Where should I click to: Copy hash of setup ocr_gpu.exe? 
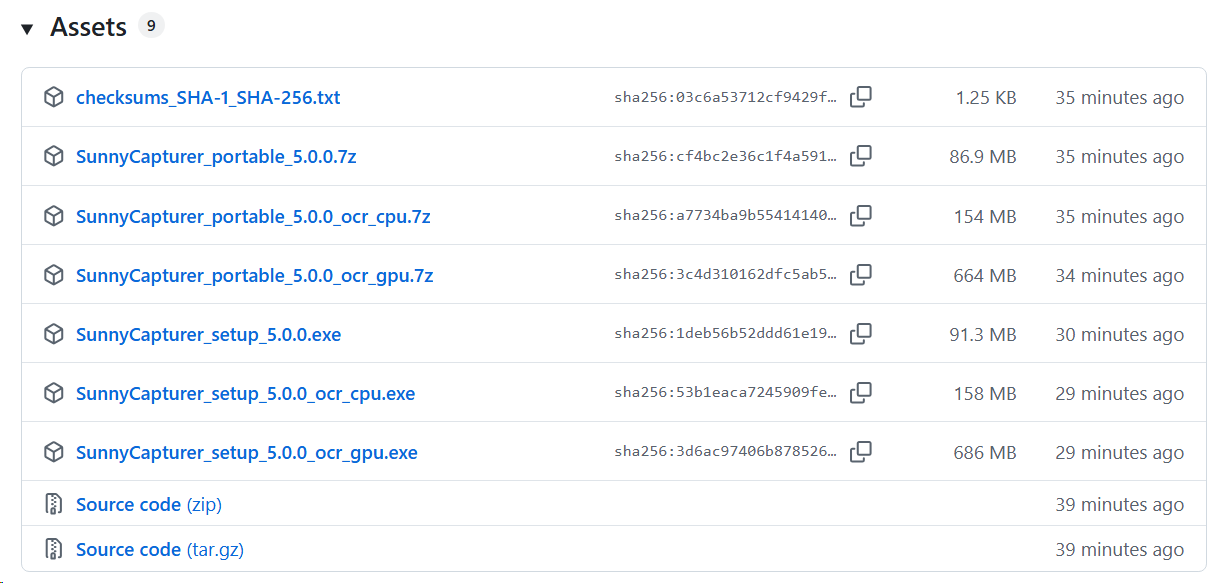click(x=860, y=452)
